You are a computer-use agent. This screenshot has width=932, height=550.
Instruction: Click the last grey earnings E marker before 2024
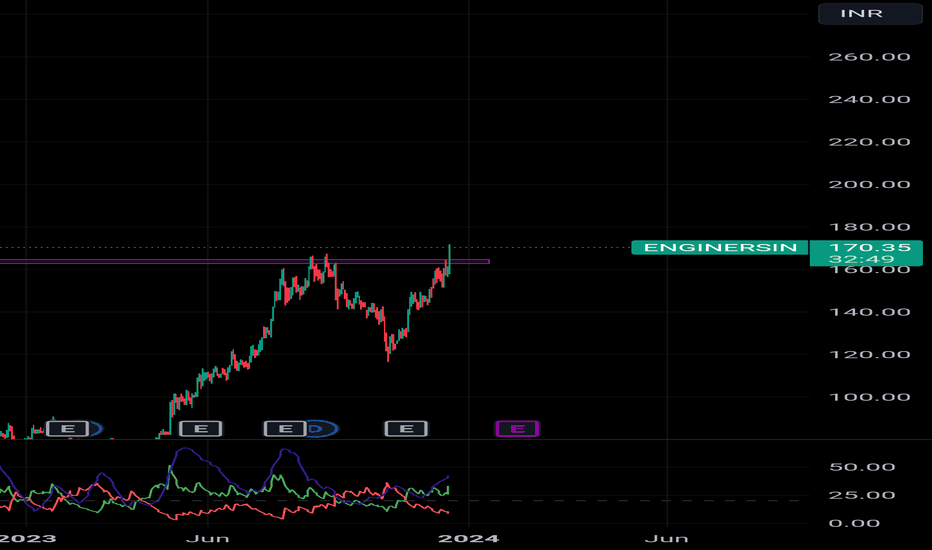pyautogui.click(x=407, y=429)
